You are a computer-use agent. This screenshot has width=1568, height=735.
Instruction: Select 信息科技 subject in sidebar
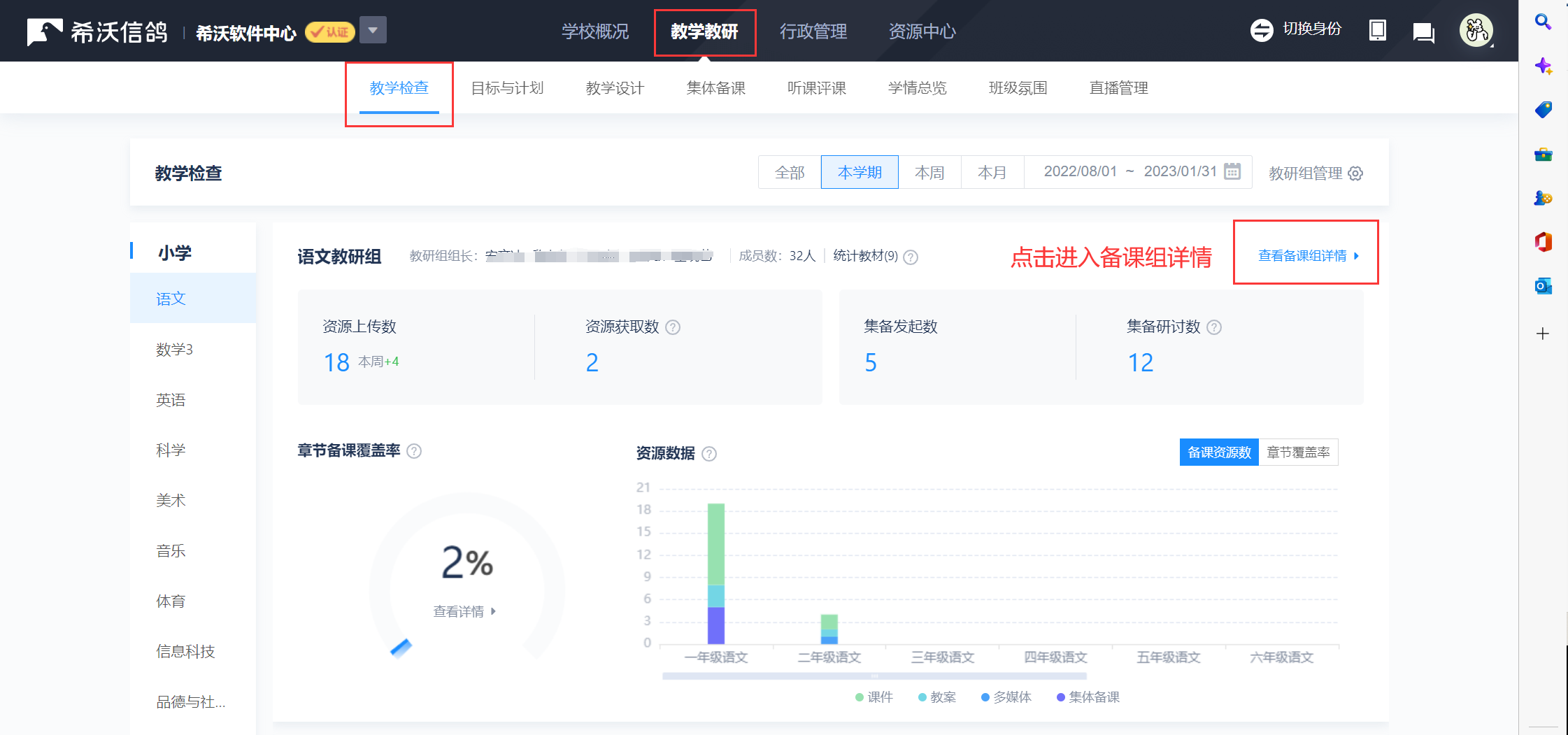(193, 651)
